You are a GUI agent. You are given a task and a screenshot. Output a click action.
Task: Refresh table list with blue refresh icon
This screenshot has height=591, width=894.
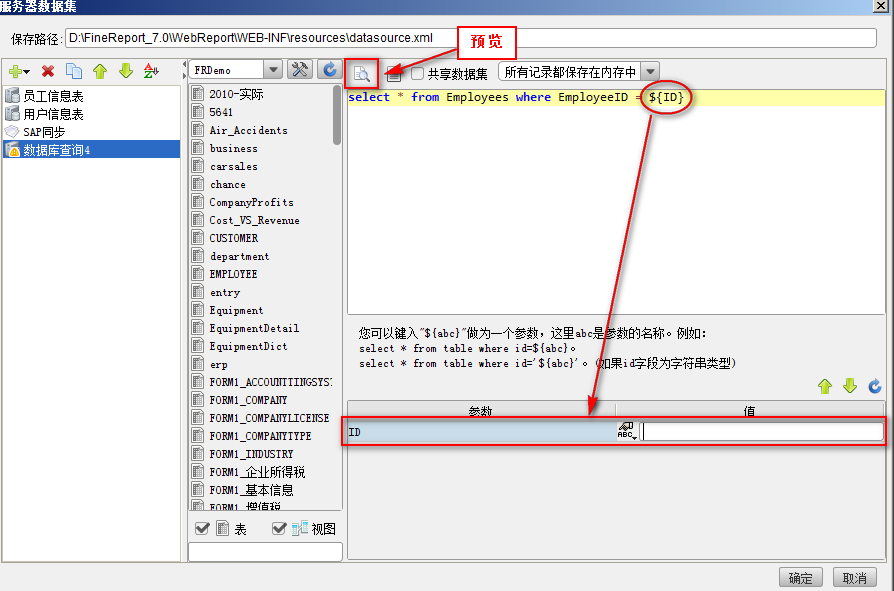pos(330,70)
